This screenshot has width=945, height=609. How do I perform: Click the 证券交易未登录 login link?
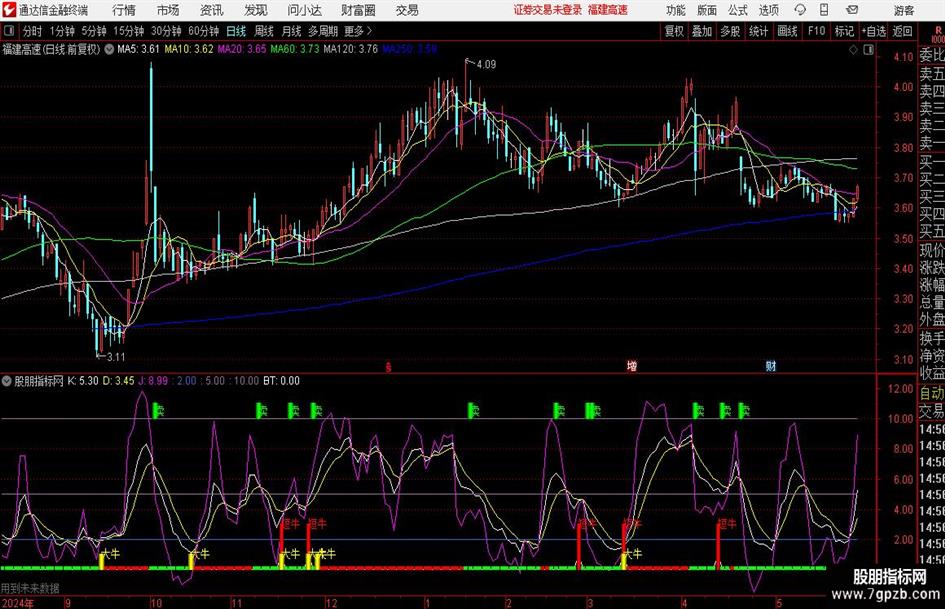coord(547,10)
